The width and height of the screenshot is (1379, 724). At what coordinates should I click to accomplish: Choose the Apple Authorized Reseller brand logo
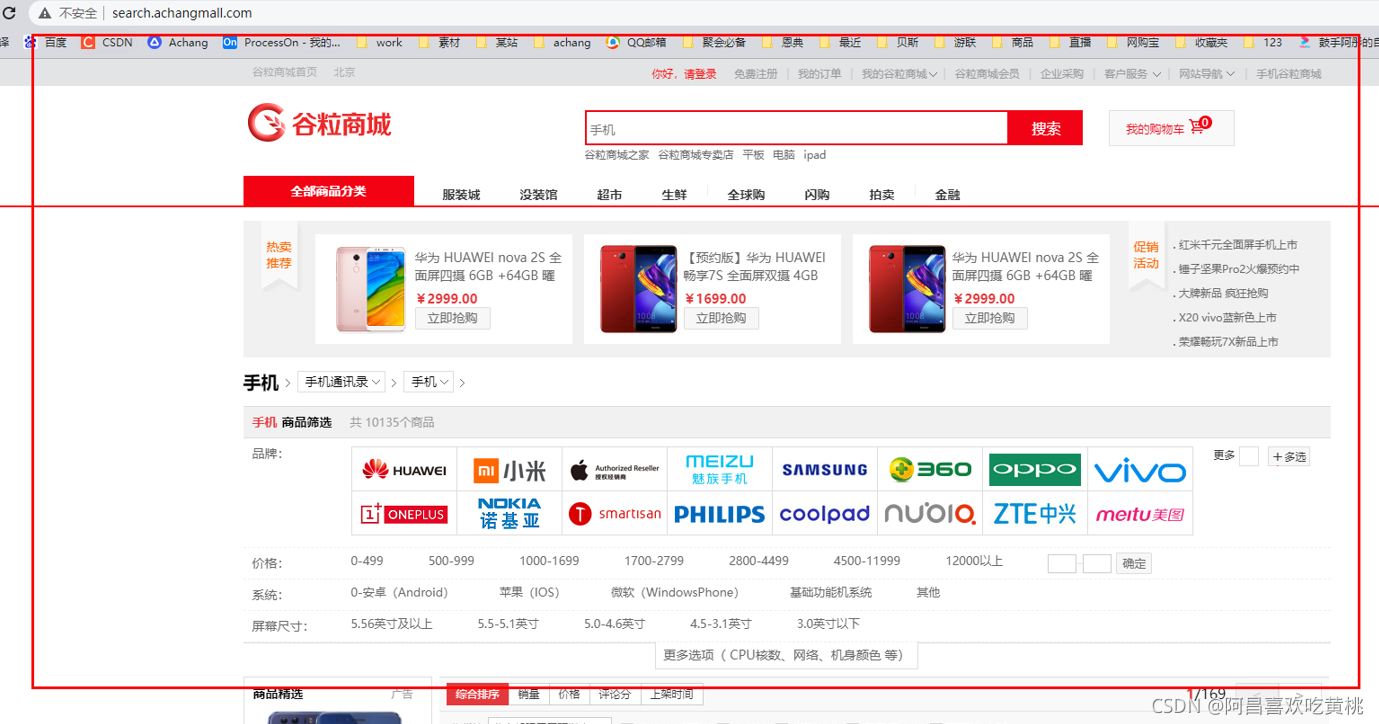615,470
